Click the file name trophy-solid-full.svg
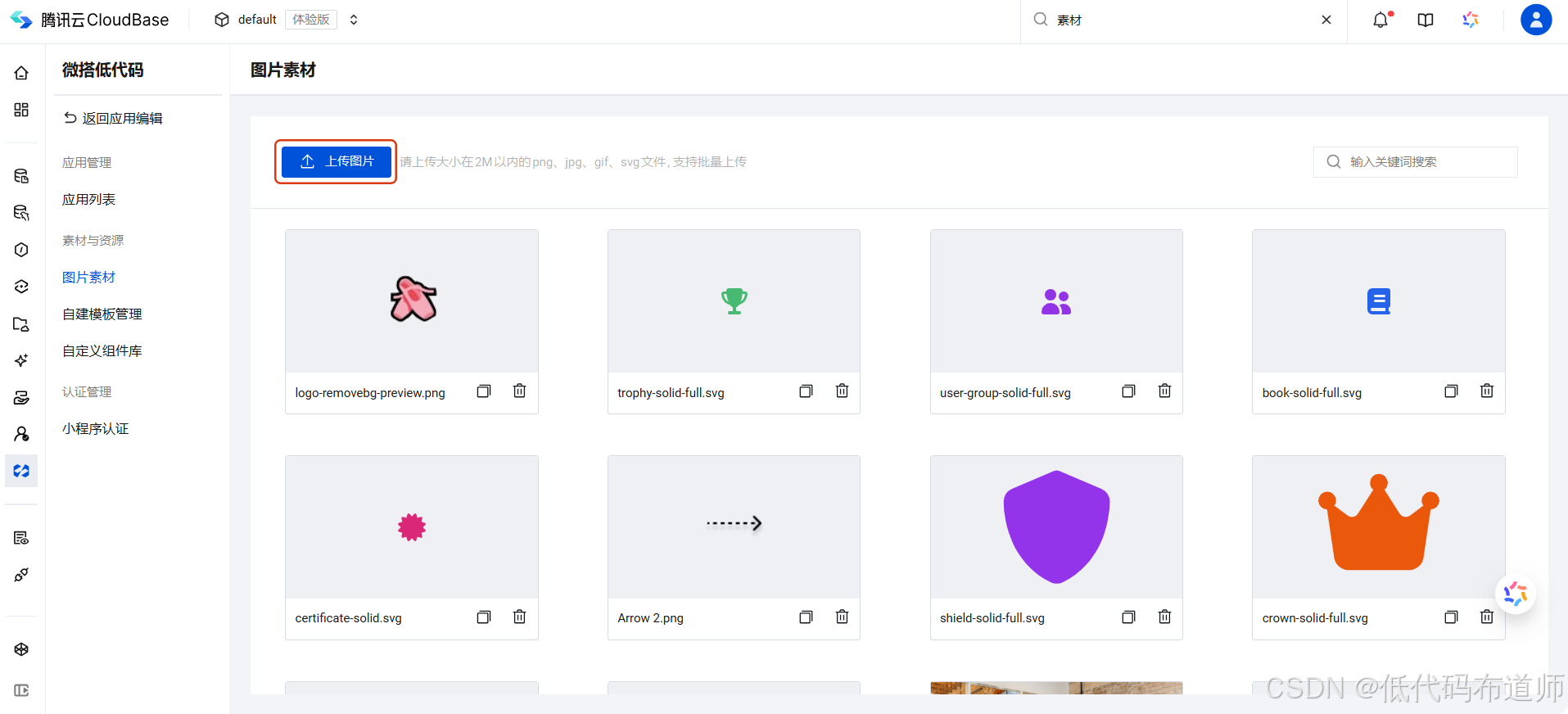The image size is (1568, 714). 671,393
